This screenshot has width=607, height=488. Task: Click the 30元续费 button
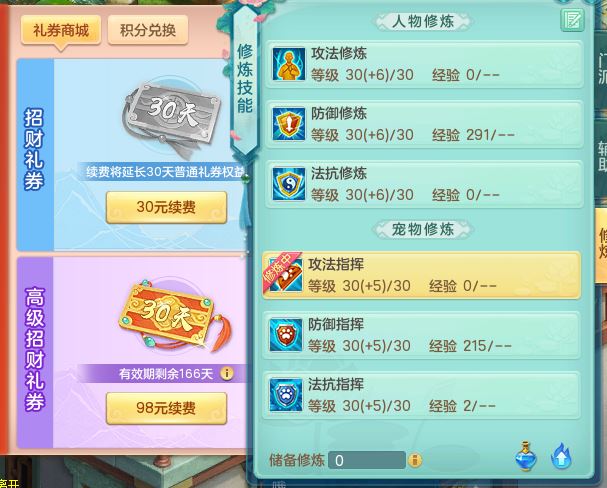166,207
